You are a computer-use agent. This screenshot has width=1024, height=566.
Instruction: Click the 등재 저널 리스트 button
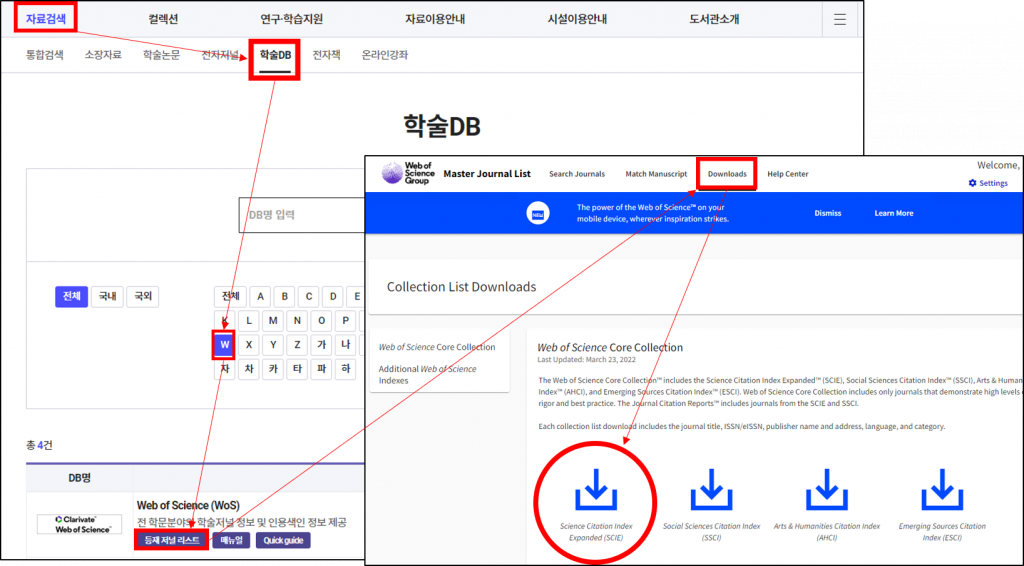pyautogui.click(x=170, y=540)
